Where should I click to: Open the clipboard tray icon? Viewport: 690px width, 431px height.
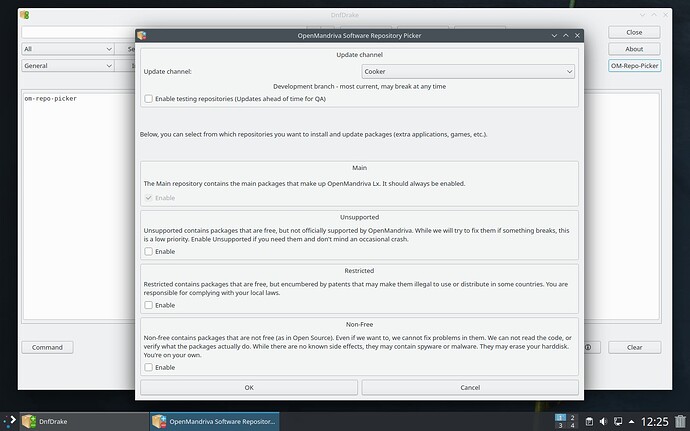click(x=589, y=421)
